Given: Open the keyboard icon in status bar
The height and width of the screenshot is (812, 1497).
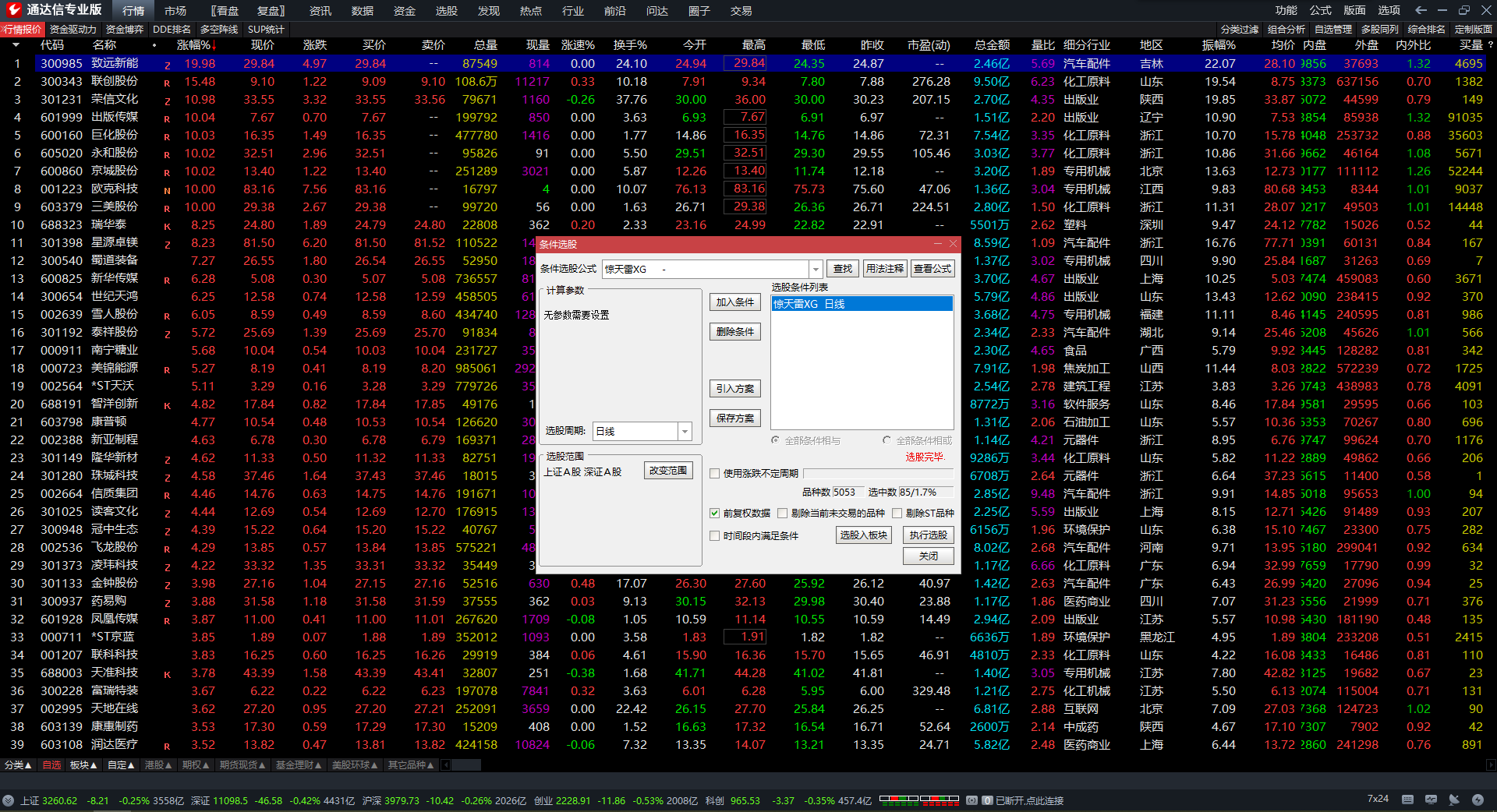Looking at the screenshot, I should pyautogui.click(x=1407, y=800).
